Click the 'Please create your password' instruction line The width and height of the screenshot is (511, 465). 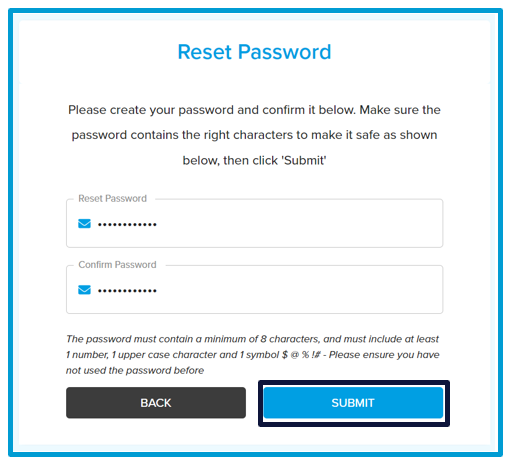(x=254, y=110)
